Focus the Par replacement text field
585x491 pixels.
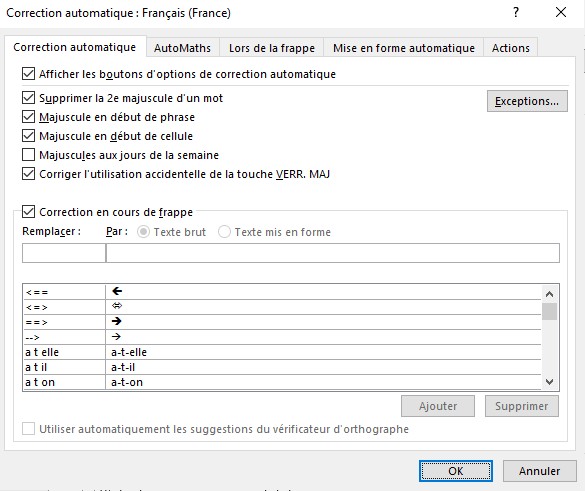(333, 253)
